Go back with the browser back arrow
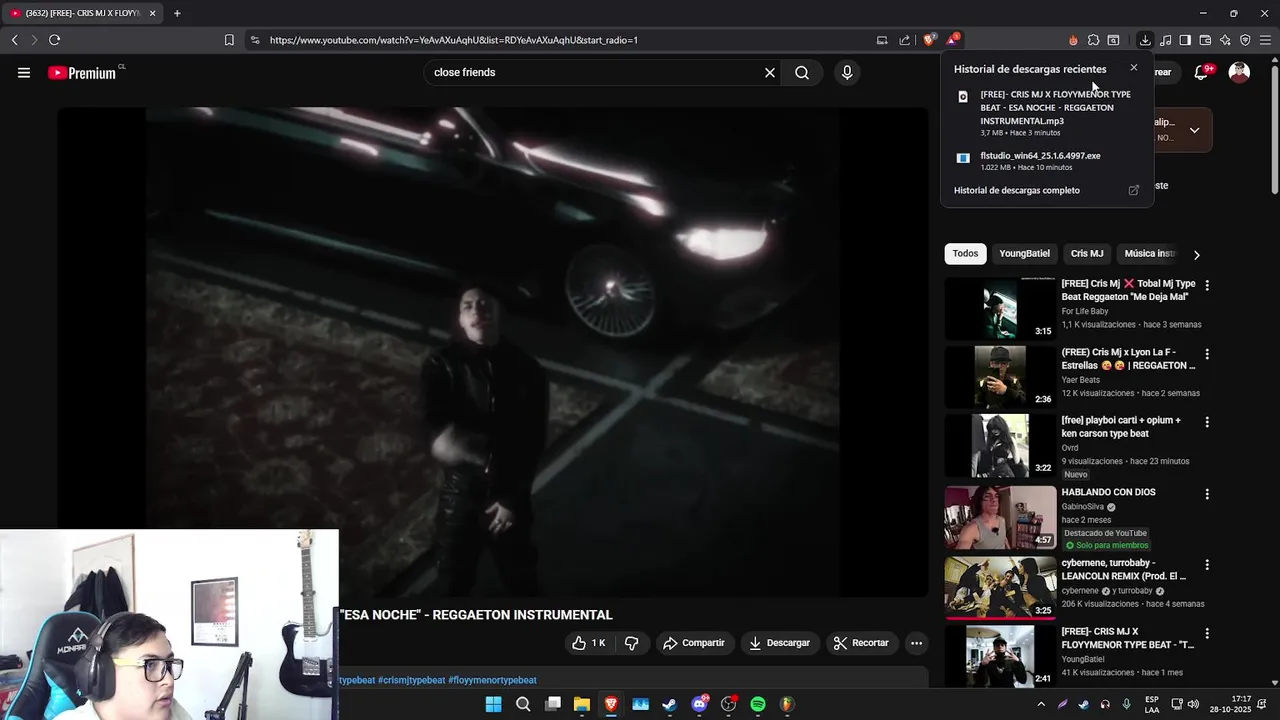The image size is (1280, 720). 14,40
